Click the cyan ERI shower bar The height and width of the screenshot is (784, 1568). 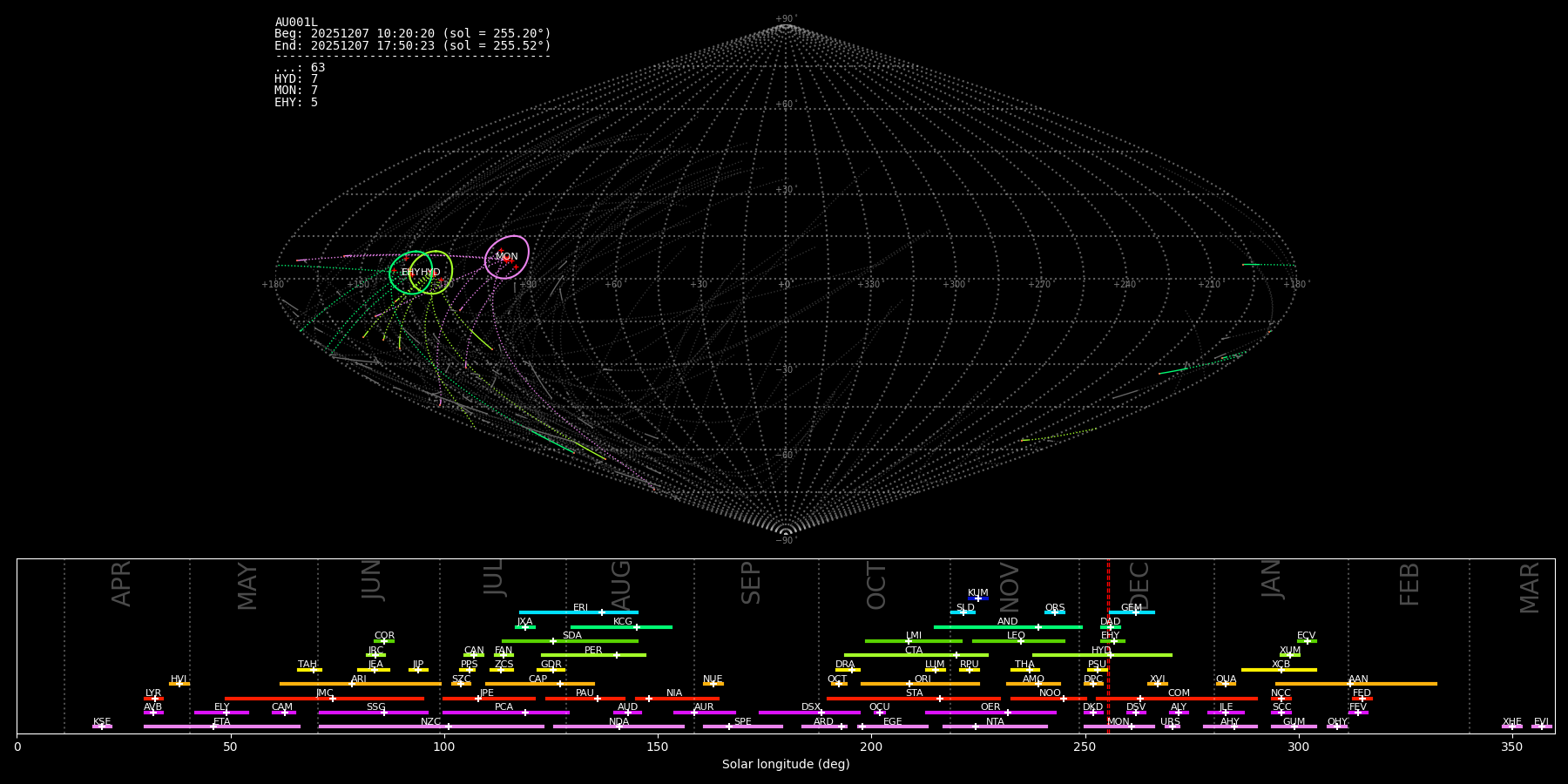pyautogui.click(x=578, y=612)
